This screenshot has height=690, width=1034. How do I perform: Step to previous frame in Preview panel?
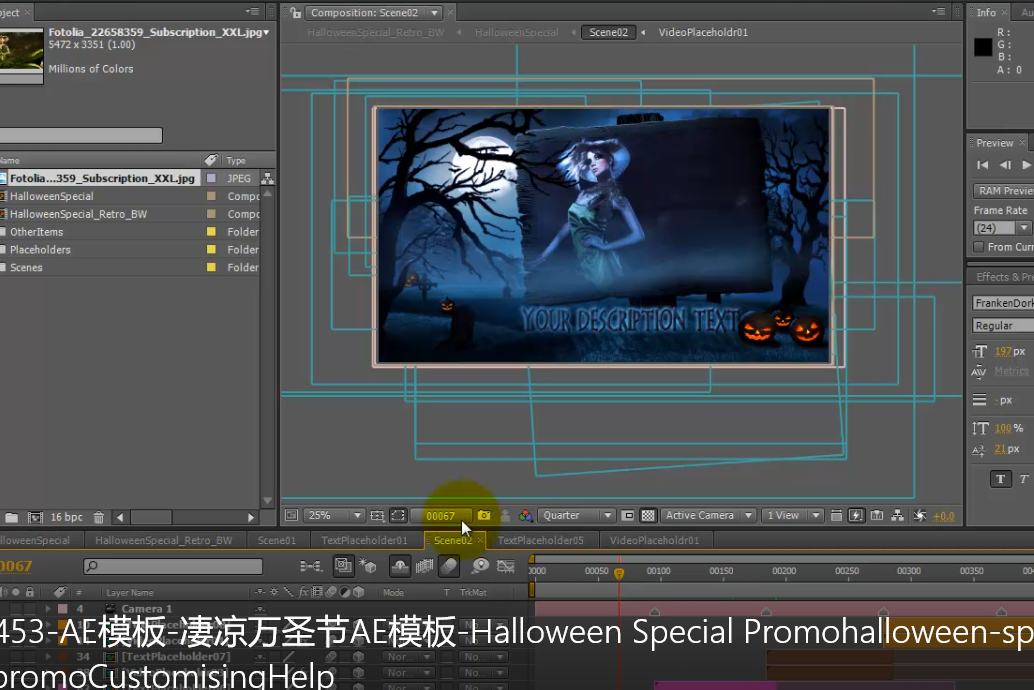(1005, 164)
